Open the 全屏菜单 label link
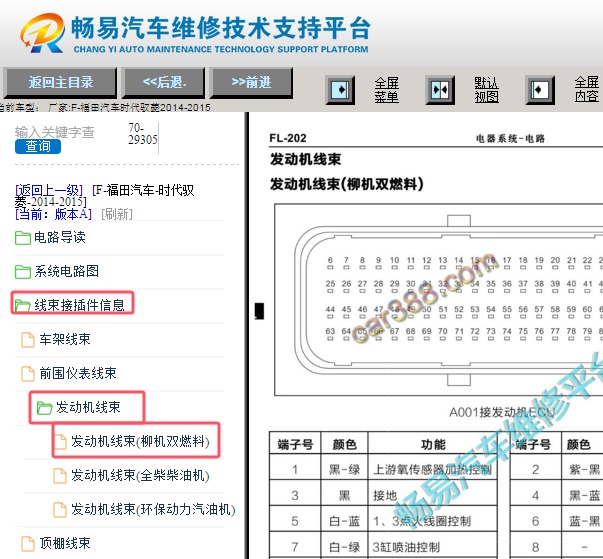603x559 pixels. (x=386, y=90)
